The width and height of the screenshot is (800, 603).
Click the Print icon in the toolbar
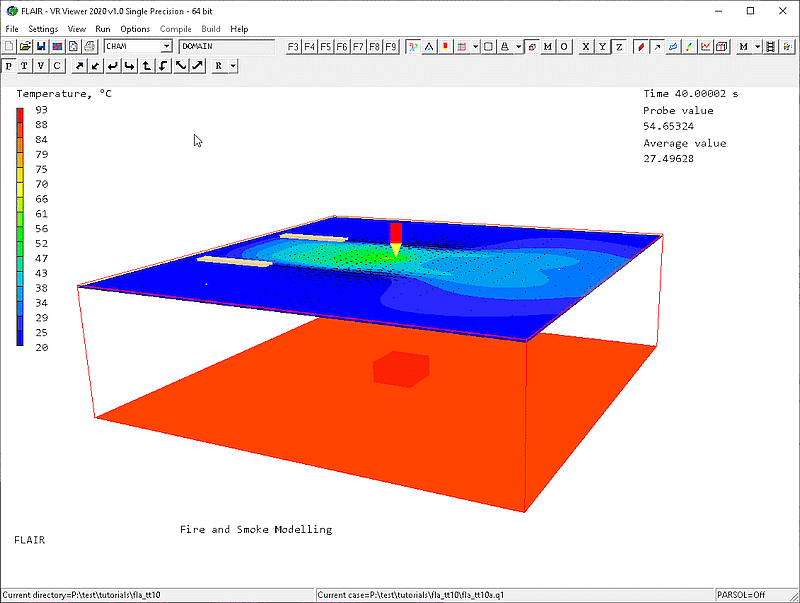89,46
